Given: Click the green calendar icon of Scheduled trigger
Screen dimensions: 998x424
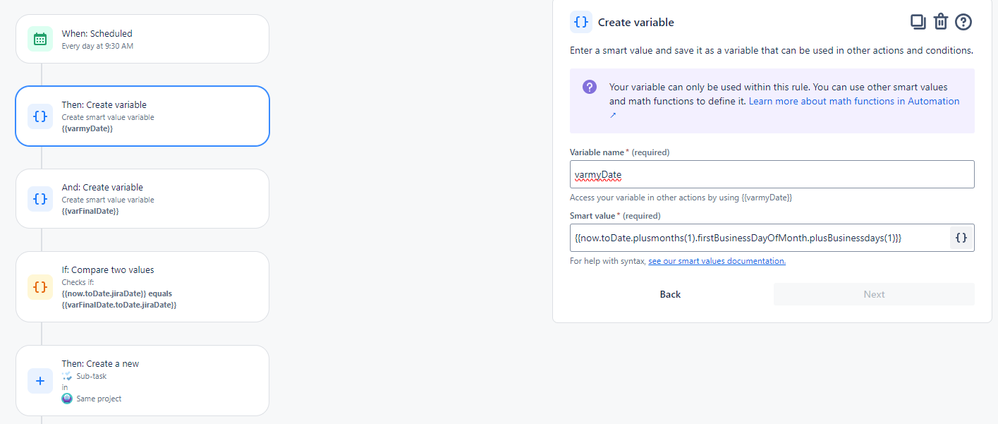Looking at the screenshot, I should [x=40, y=39].
